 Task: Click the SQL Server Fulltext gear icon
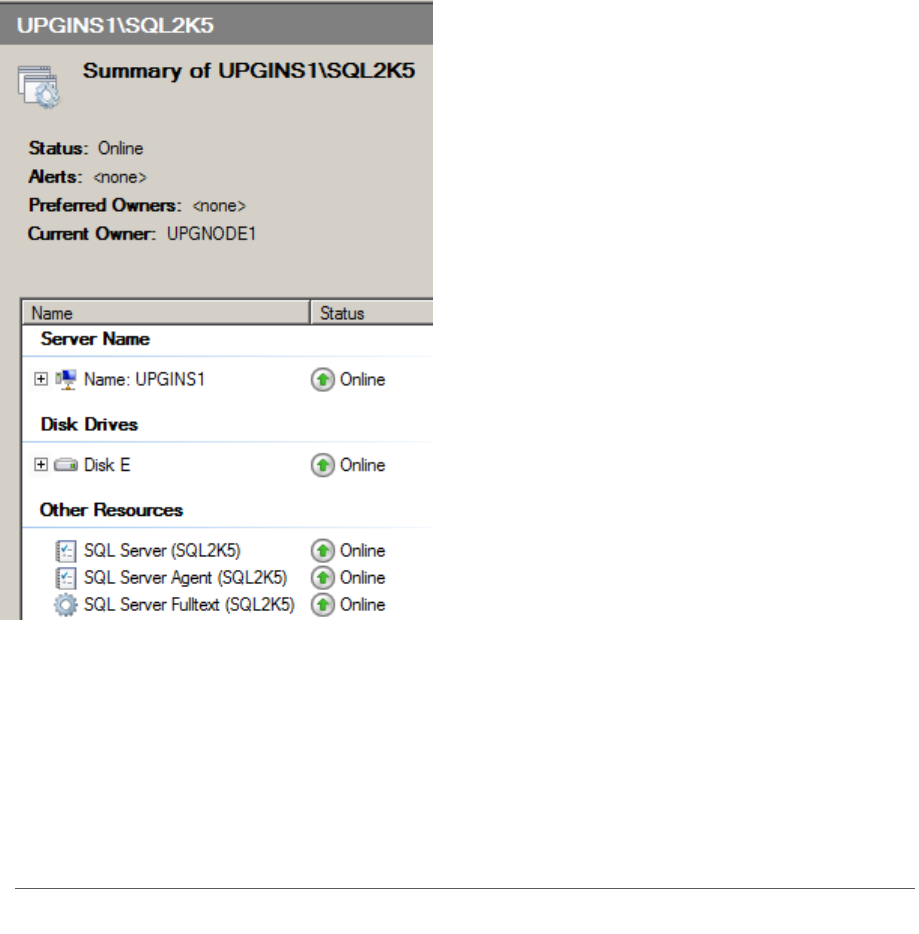tap(66, 605)
